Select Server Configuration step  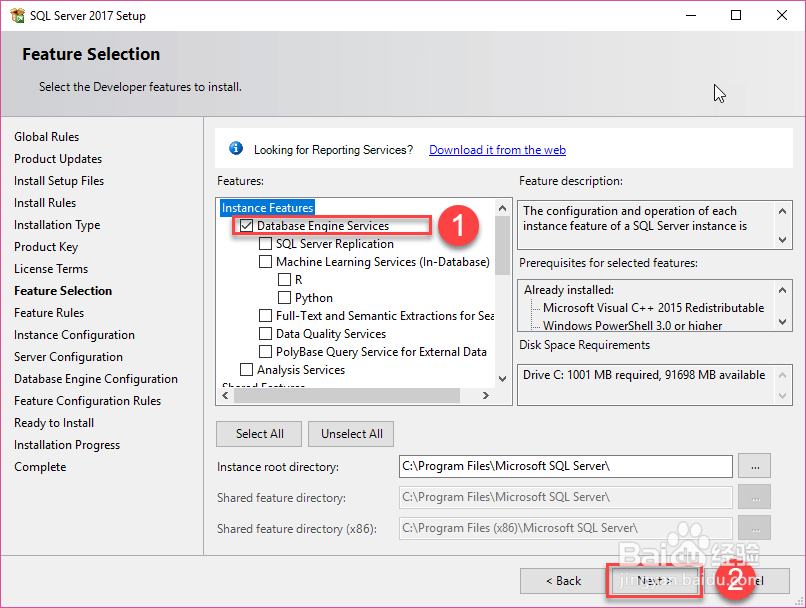(68, 357)
